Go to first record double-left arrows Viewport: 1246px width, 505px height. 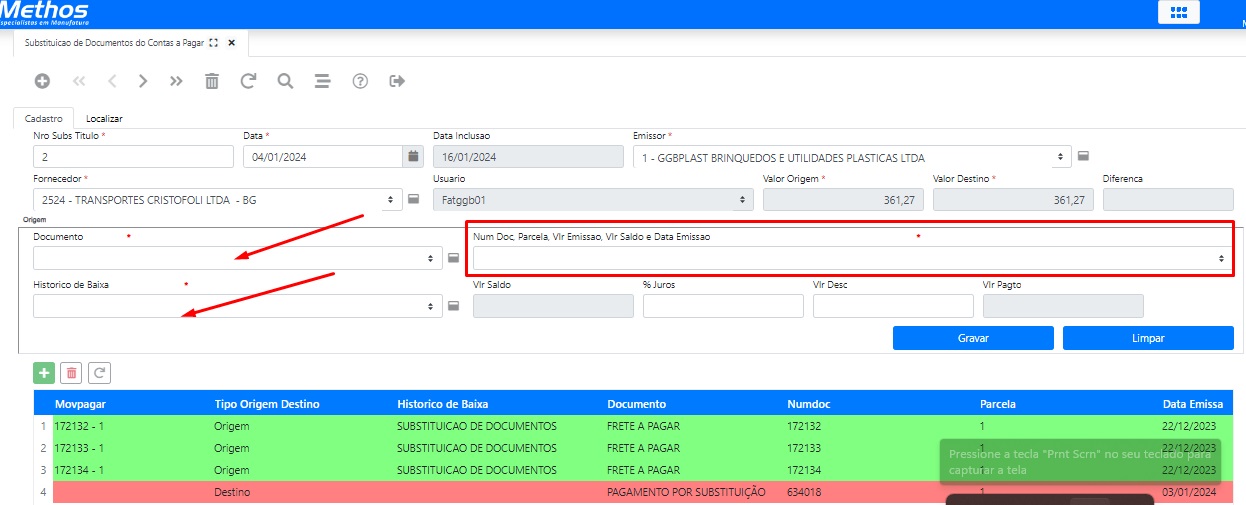79,81
